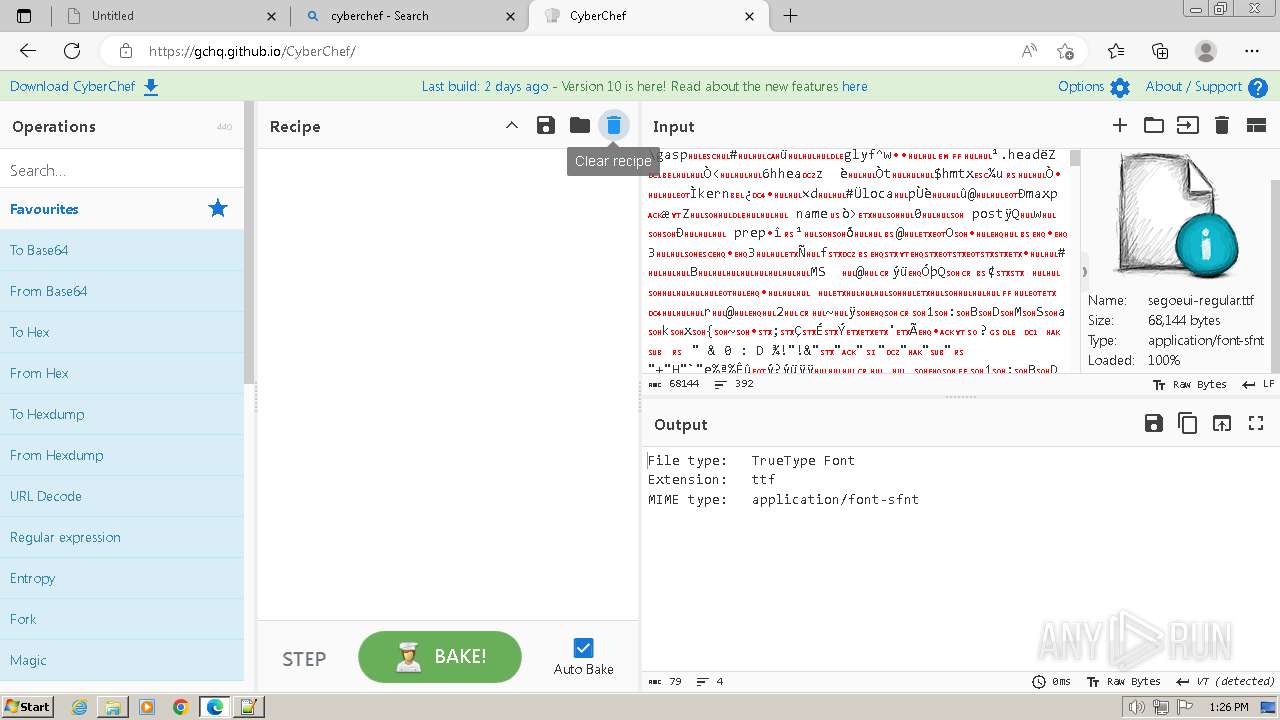The height and width of the screenshot is (720, 1280).
Task: Maximise the output pane
Action: [1256, 423]
